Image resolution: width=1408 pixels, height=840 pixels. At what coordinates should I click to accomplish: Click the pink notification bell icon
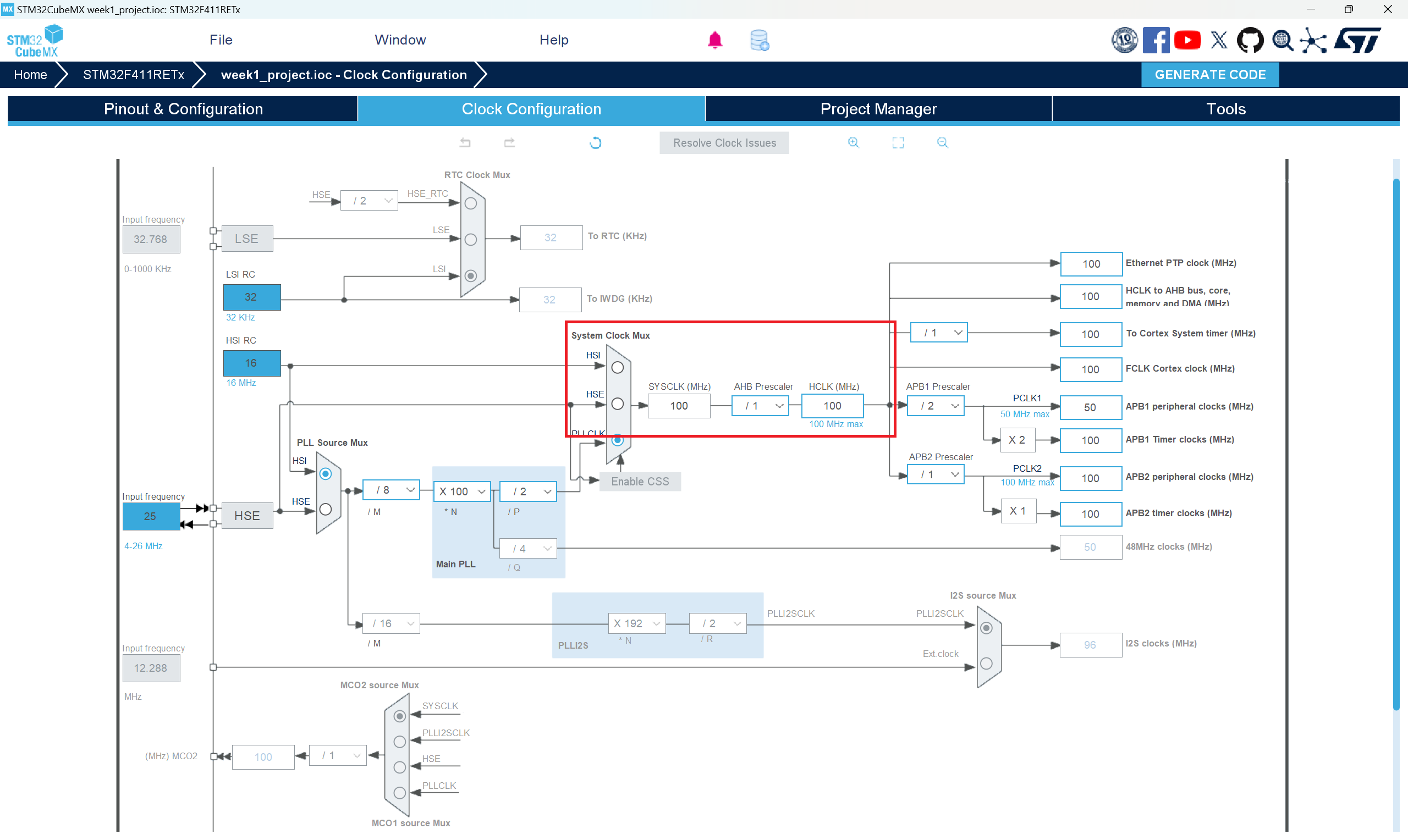pyautogui.click(x=714, y=40)
